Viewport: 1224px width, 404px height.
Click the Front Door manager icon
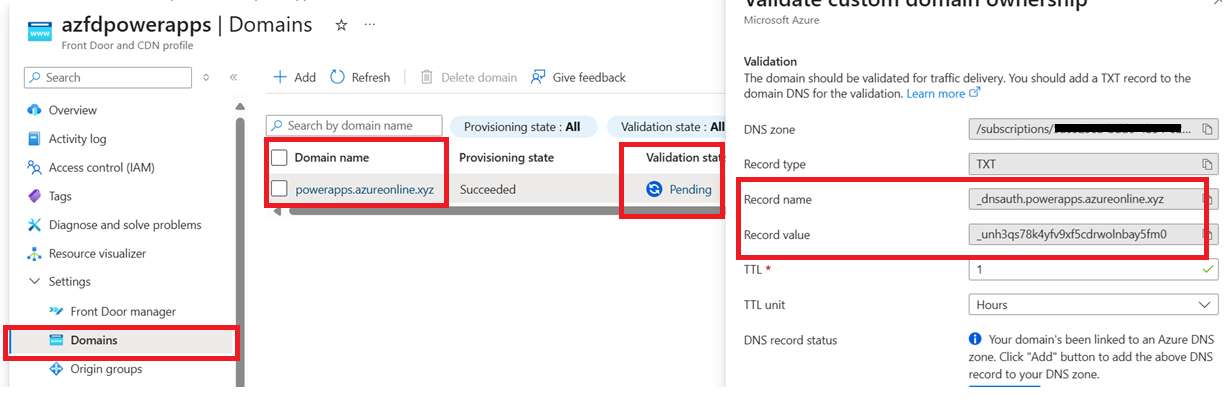[56, 311]
